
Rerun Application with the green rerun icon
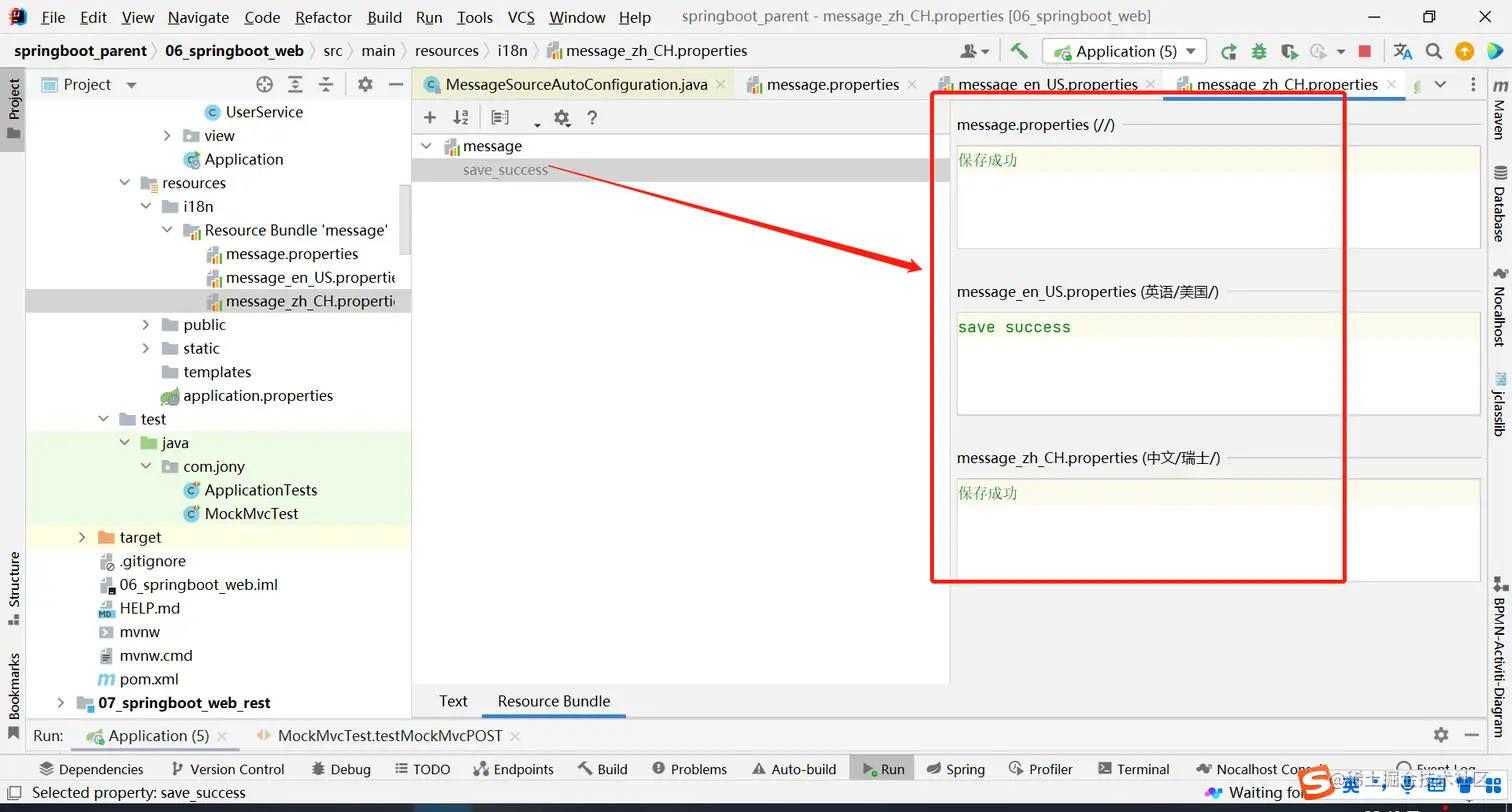[x=1229, y=51]
